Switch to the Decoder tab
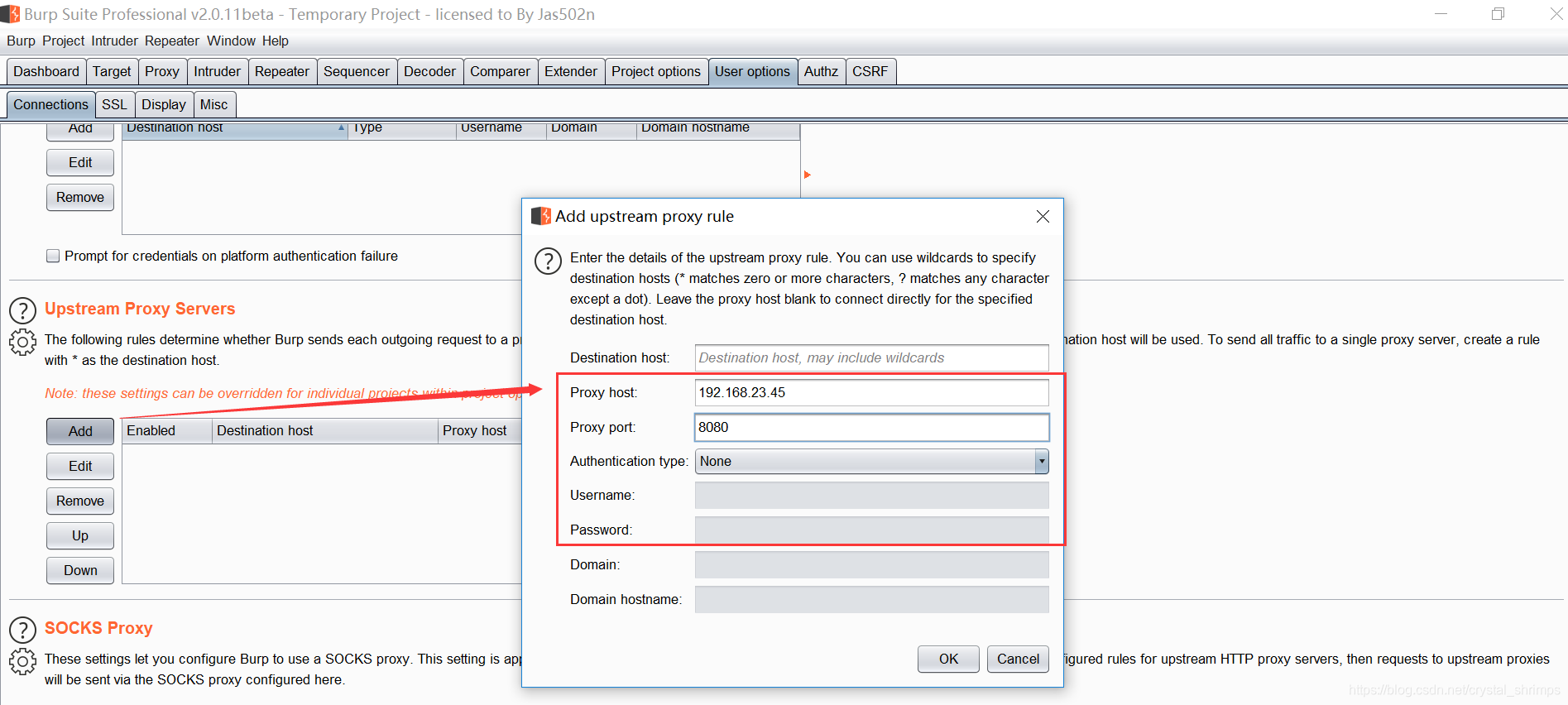 pyautogui.click(x=429, y=71)
